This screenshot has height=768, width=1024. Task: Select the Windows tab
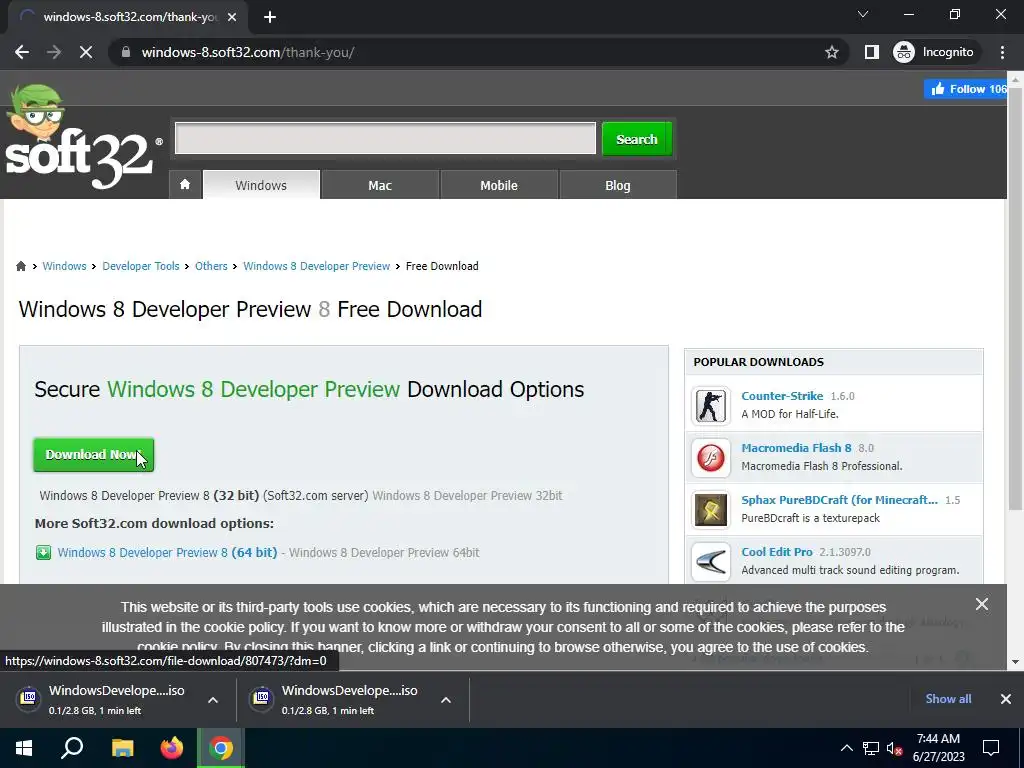click(261, 185)
